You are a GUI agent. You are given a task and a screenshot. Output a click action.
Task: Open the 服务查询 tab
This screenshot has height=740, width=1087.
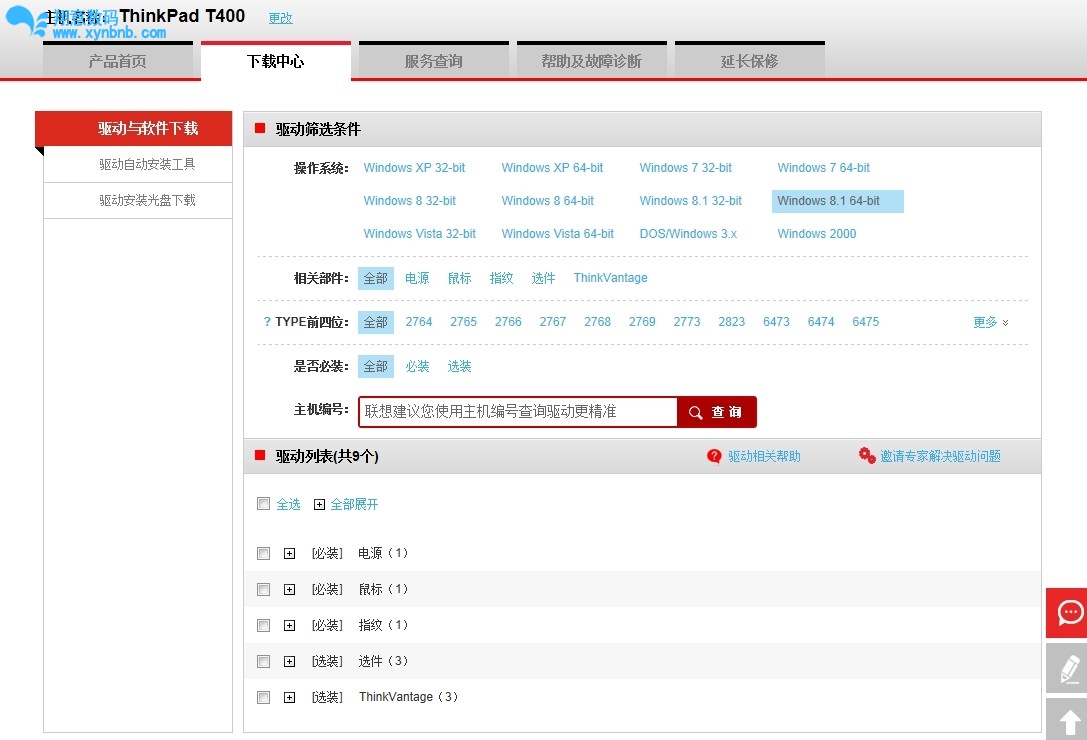coord(434,60)
